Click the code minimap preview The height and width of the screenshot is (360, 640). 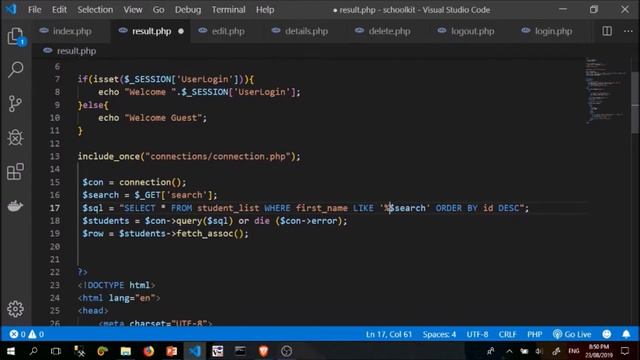(606, 90)
